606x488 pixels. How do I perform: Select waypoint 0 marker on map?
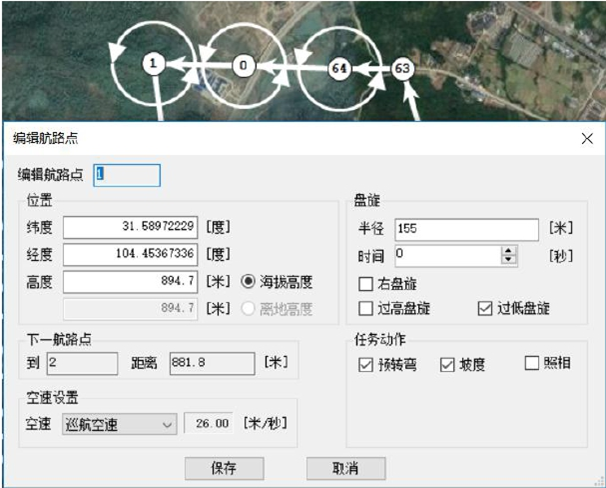coord(243,65)
